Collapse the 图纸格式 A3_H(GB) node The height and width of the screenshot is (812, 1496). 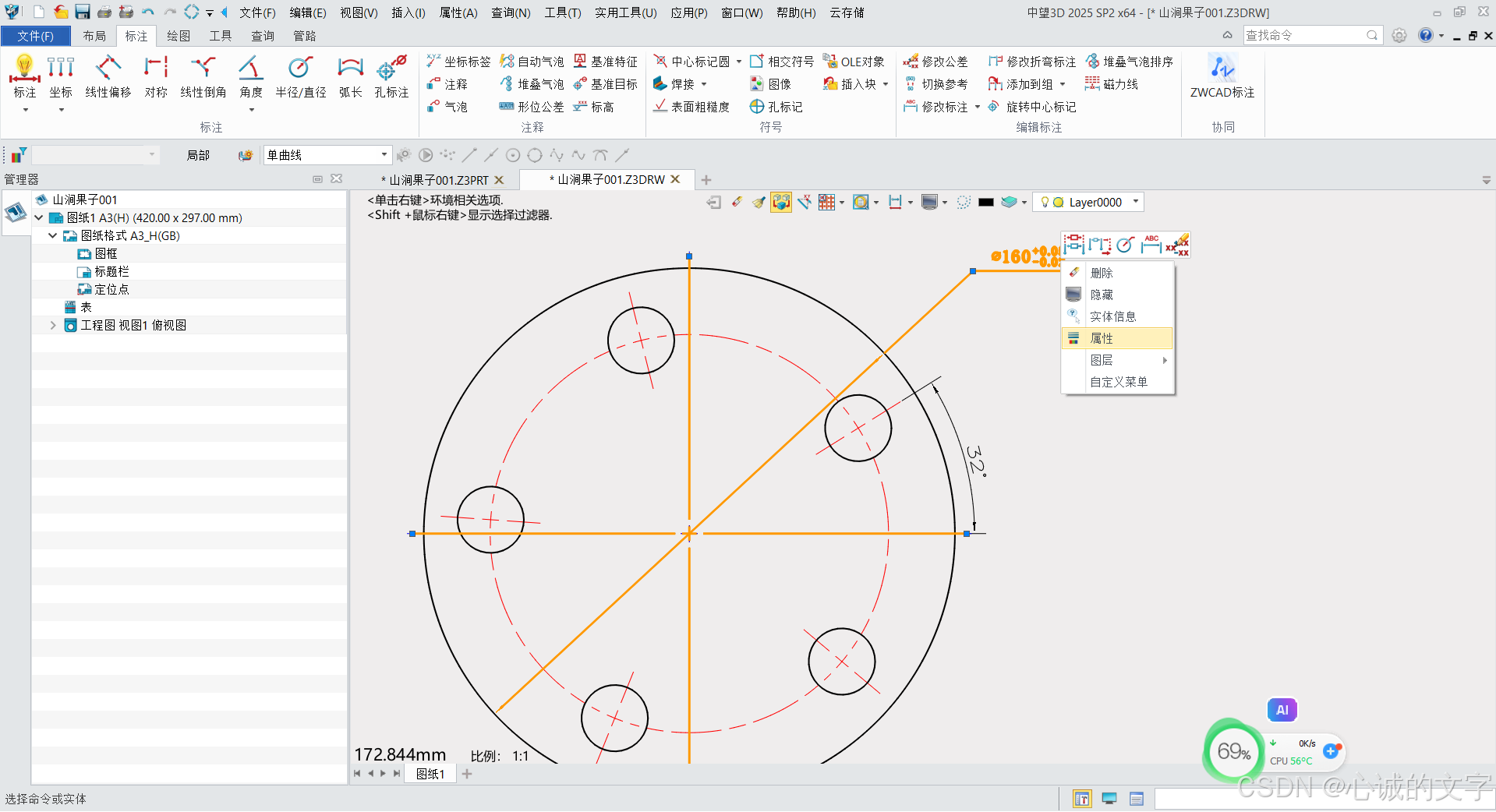pos(53,236)
